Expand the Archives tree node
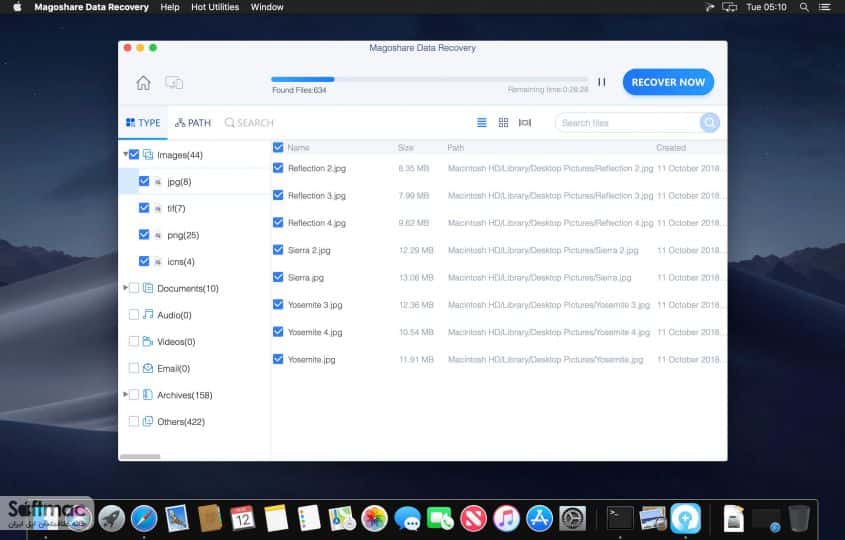 (125, 394)
